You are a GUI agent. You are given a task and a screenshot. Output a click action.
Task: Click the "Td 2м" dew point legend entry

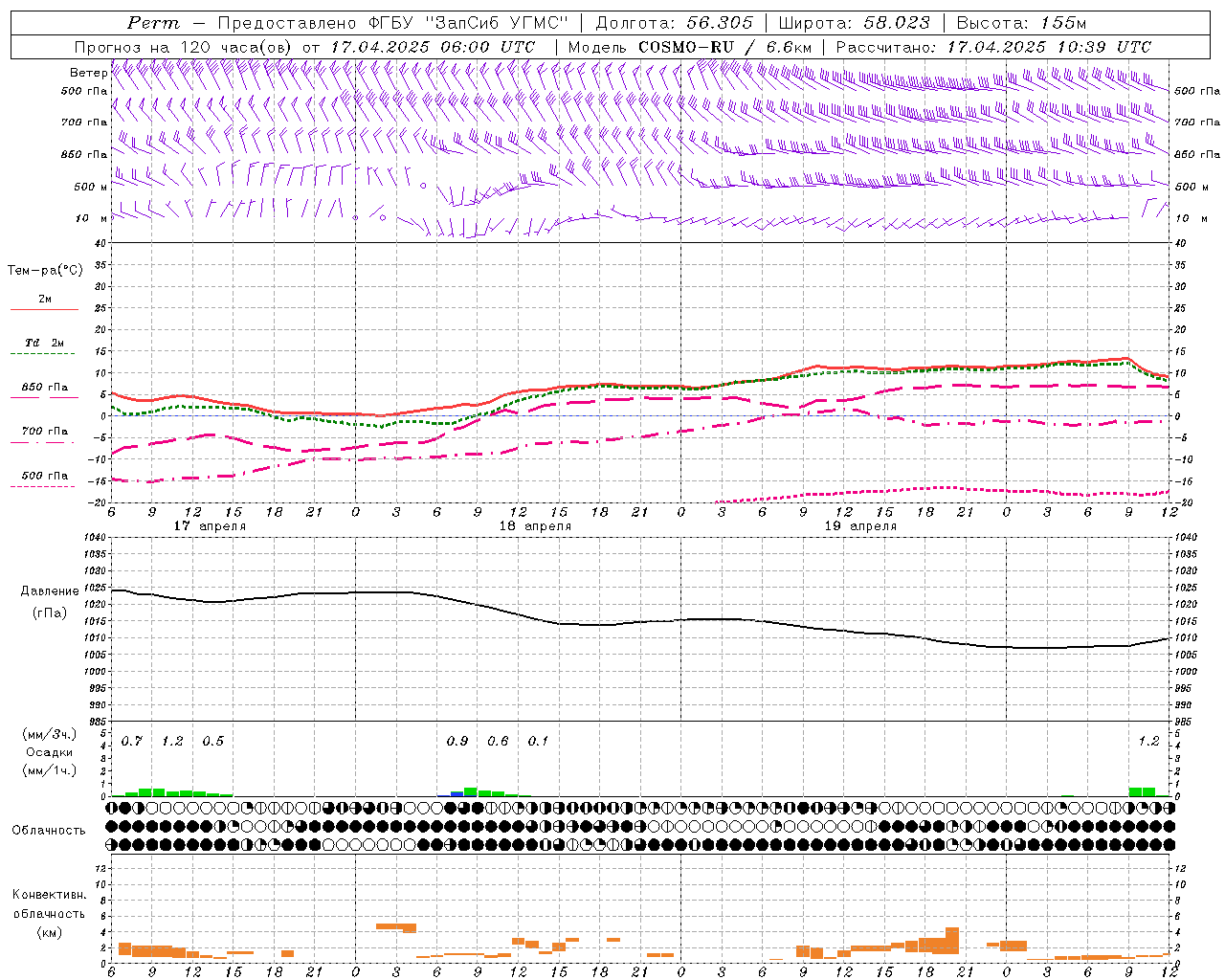(x=44, y=343)
